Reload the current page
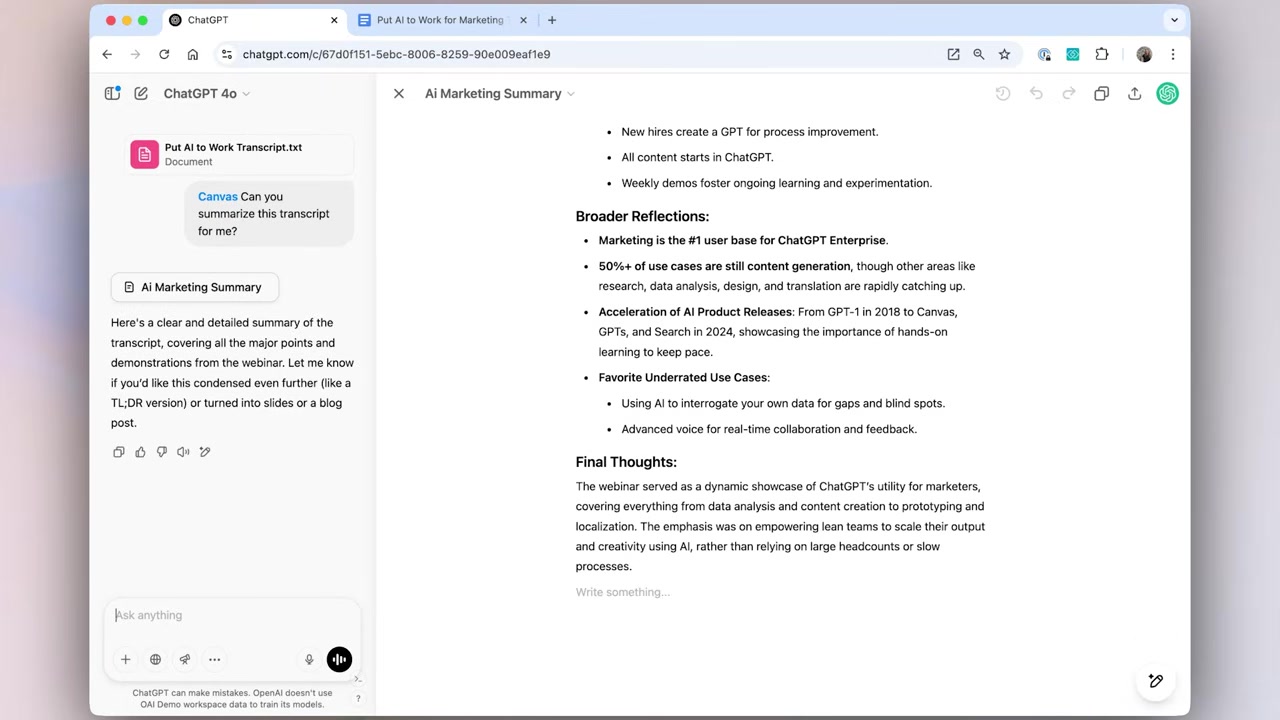Viewport: 1280px width, 720px height. [x=164, y=54]
